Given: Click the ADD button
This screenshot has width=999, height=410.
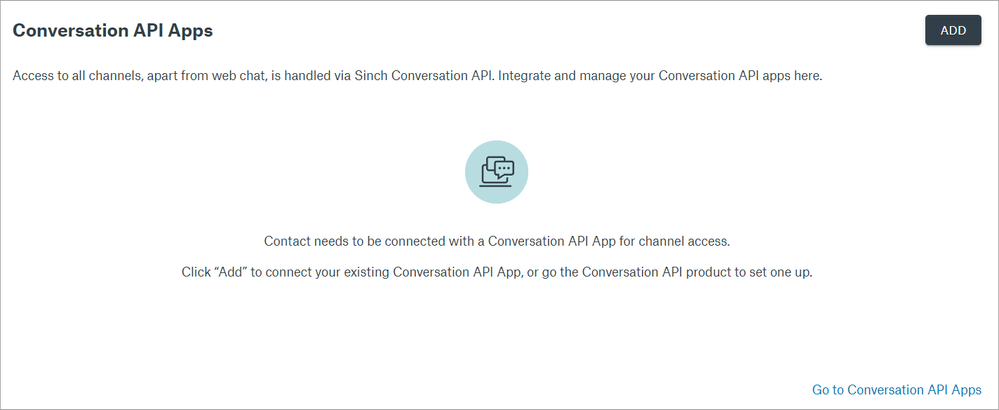Looking at the screenshot, I should 953,30.
